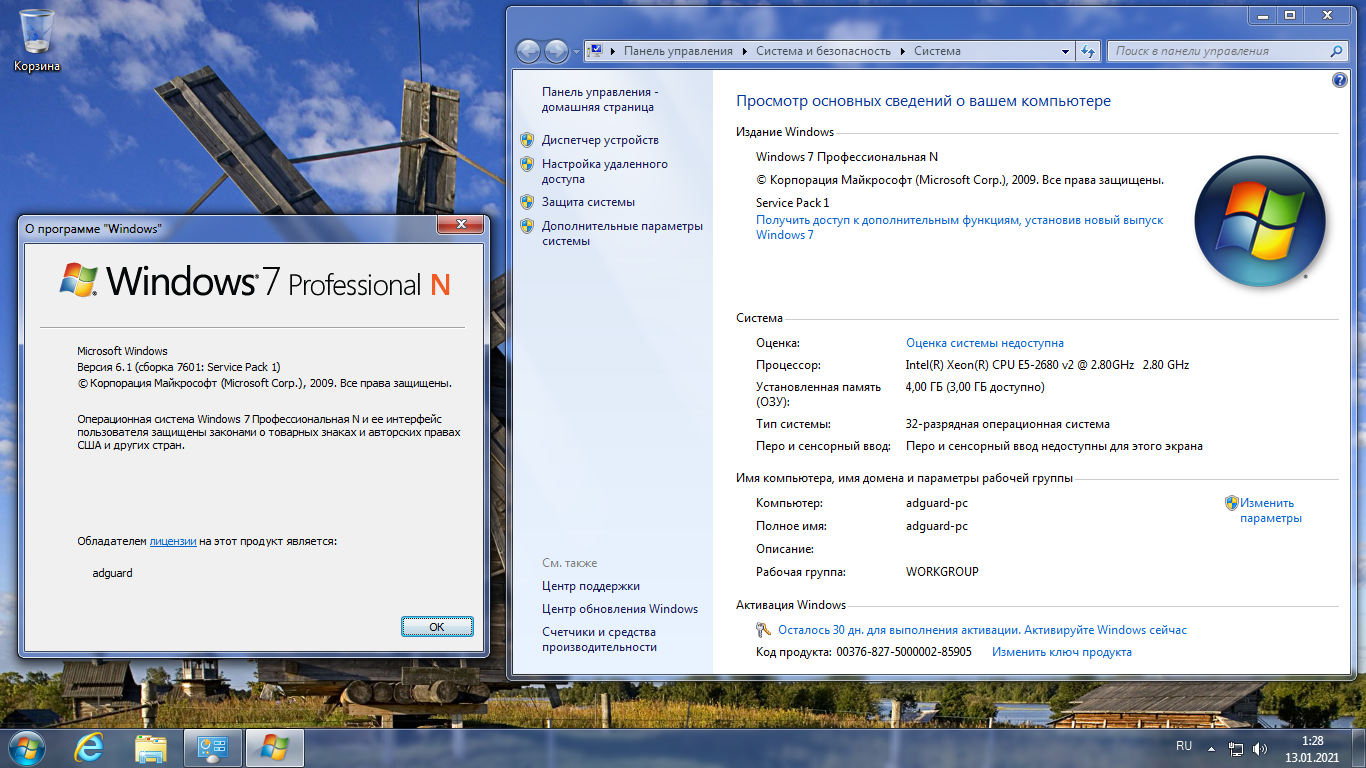Open Windows Explorer from the taskbar
Image resolution: width=1366 pixels, height=768 pixels.
151,748
